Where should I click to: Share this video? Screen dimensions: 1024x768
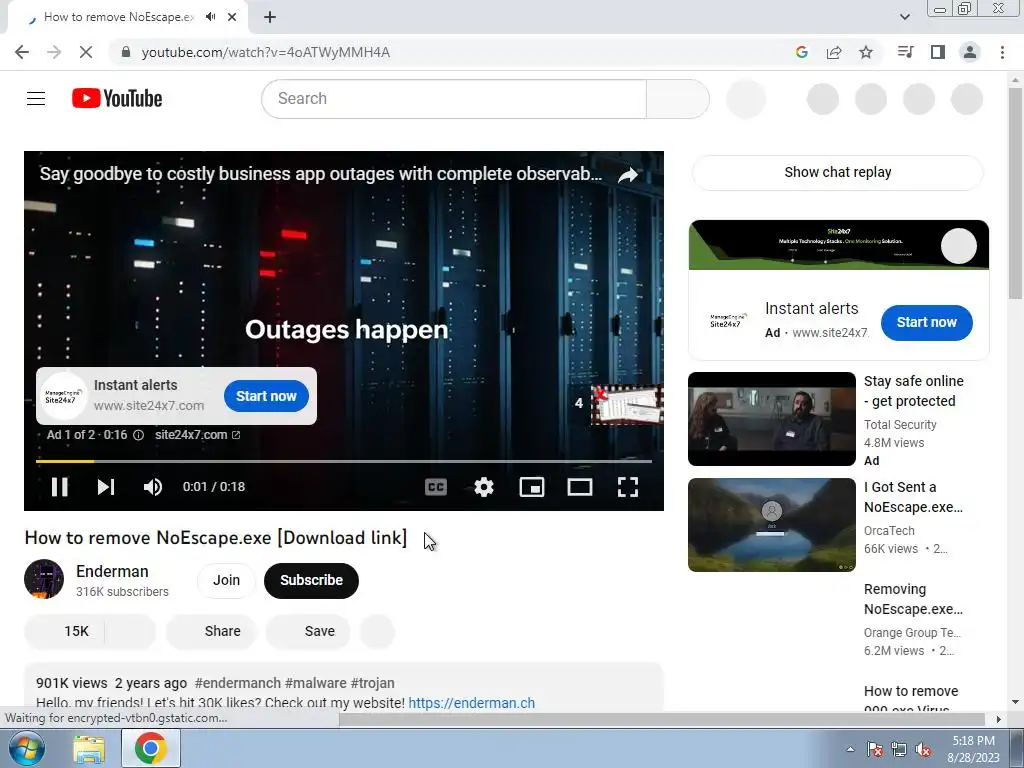pos(211,631)
